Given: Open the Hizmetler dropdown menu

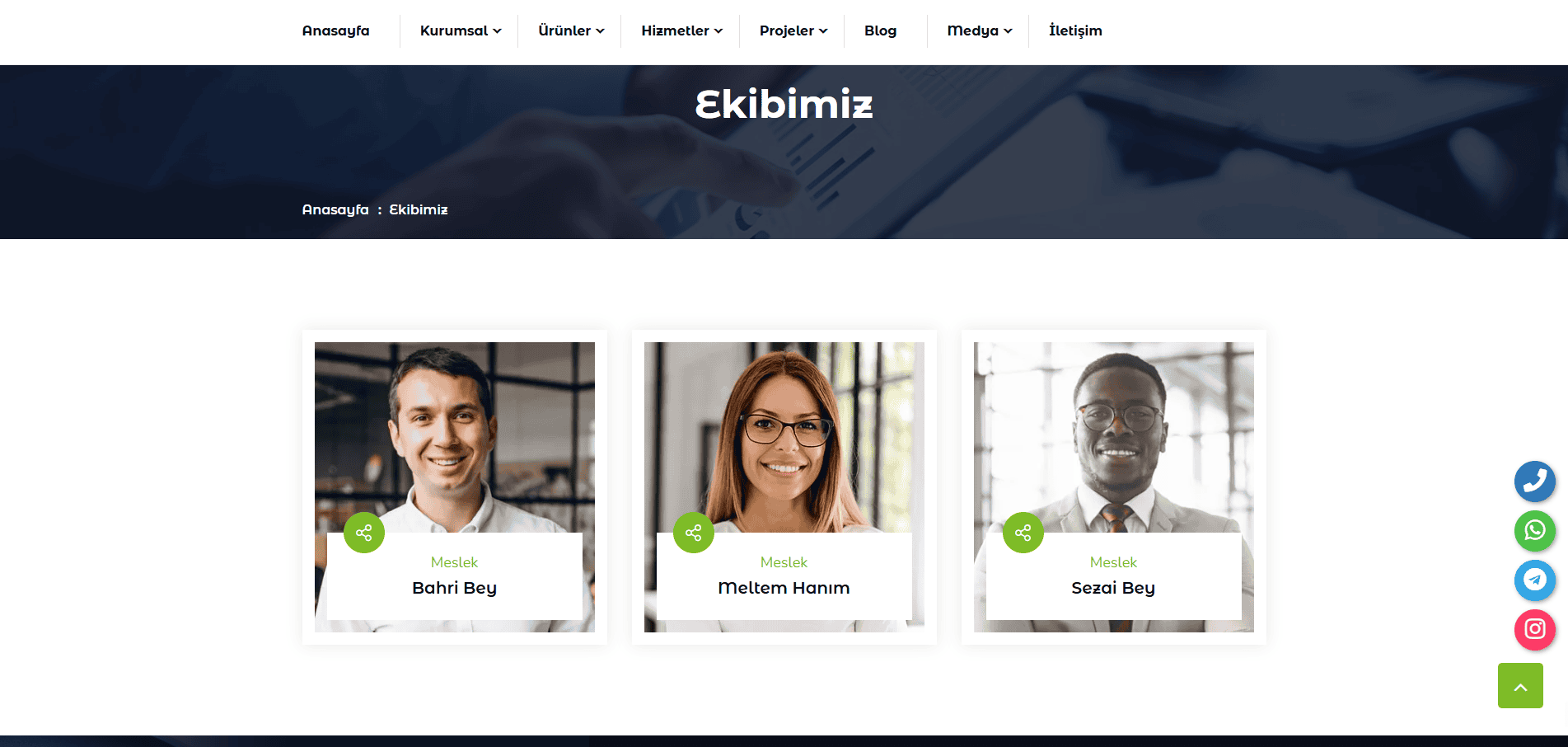Looking at the screenshot, I should (682, 31).
